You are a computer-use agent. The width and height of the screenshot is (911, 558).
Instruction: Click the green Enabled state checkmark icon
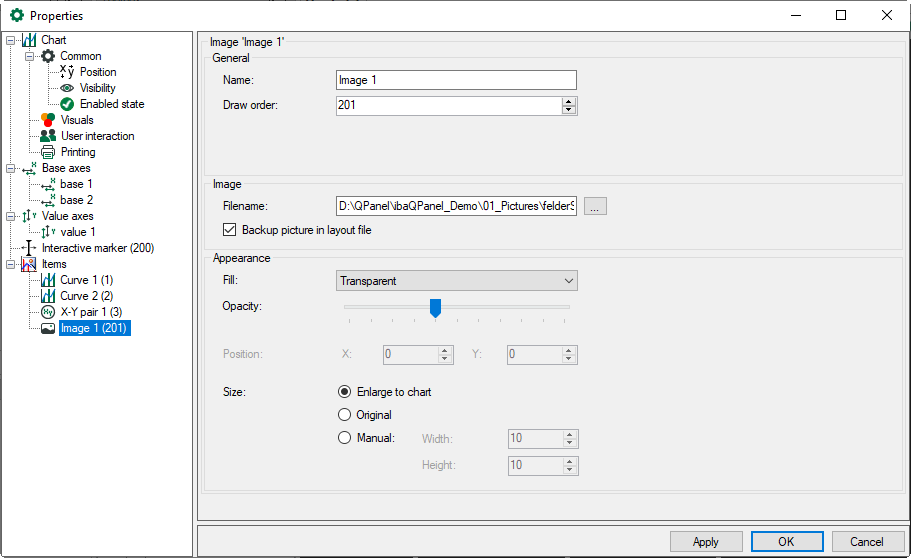68,104
